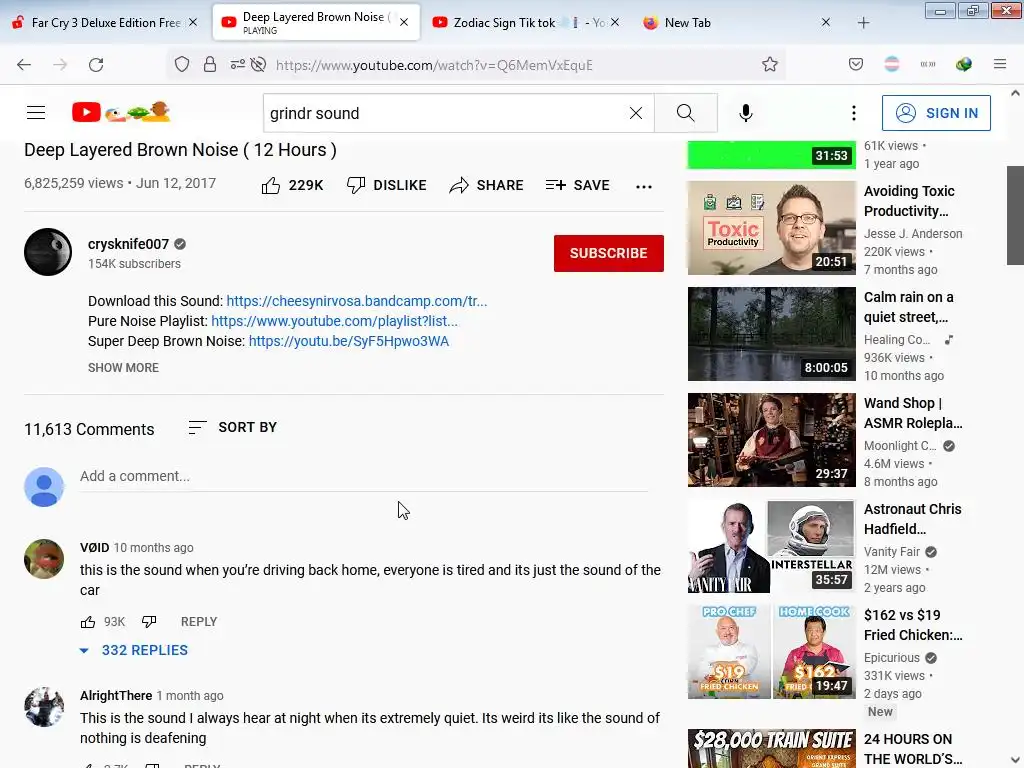
Task: Click the page vertical scrollbar thumb
Action: (x=1015, y=216)
